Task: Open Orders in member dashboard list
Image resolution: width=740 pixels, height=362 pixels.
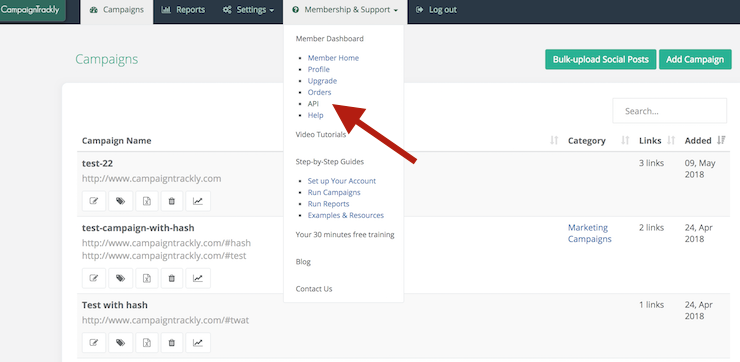Action: 320,92
